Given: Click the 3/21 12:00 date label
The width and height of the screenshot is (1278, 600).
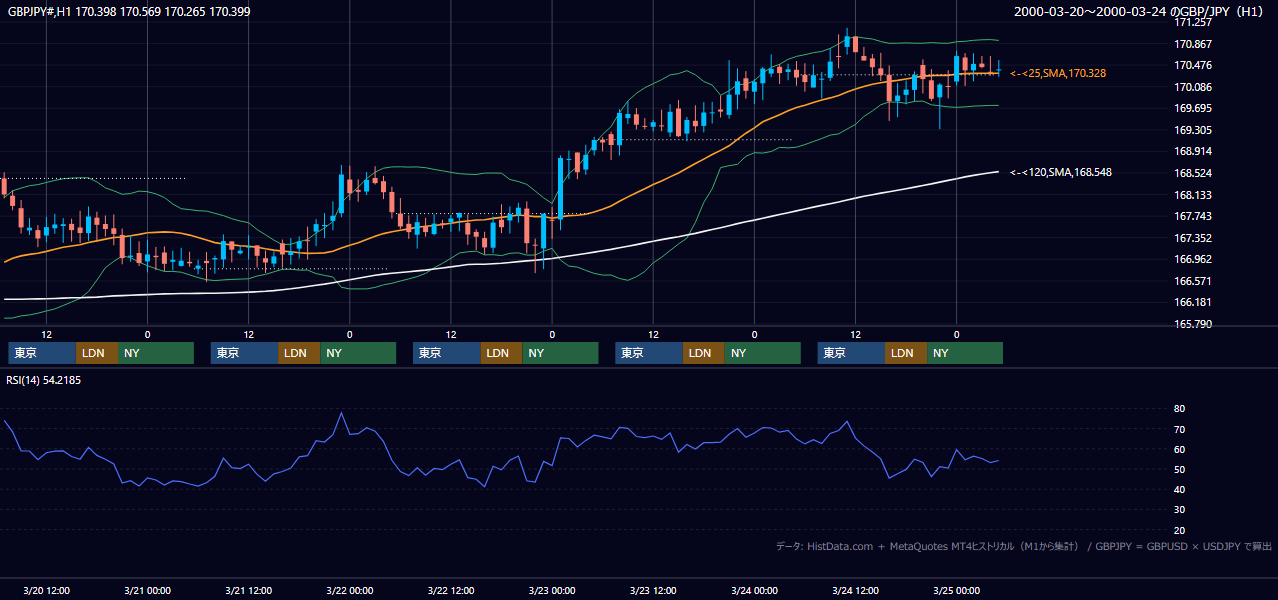Looking at the screenshot, I should point(248,590).
